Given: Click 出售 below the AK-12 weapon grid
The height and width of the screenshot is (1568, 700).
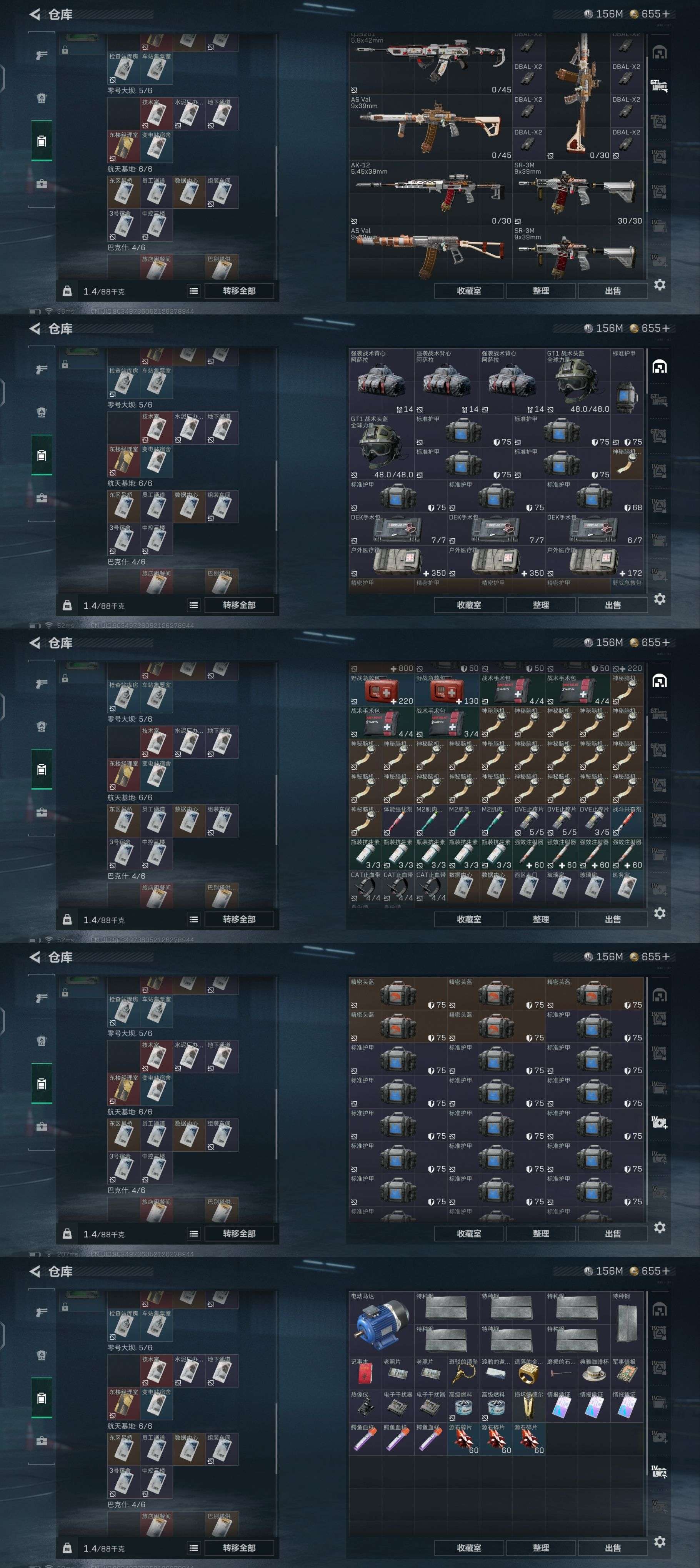Looking at the screenshot, I should point(612,291).
